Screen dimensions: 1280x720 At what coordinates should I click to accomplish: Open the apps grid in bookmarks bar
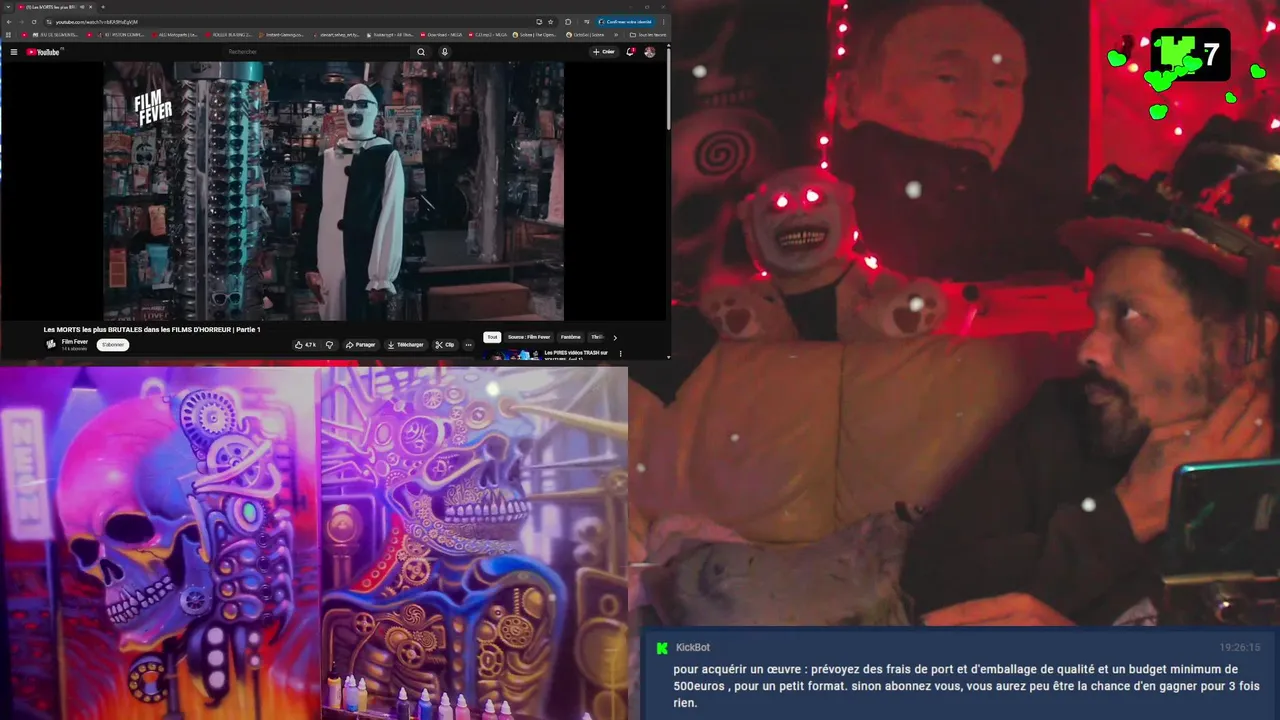click(8, 35)
